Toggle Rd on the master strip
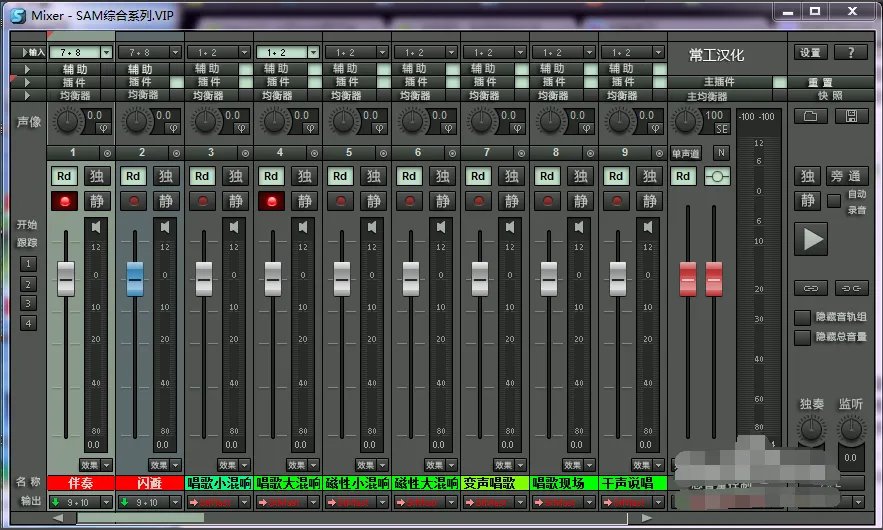Image resolution: width=883 pixels, height=530 pixels. (683, 176)
